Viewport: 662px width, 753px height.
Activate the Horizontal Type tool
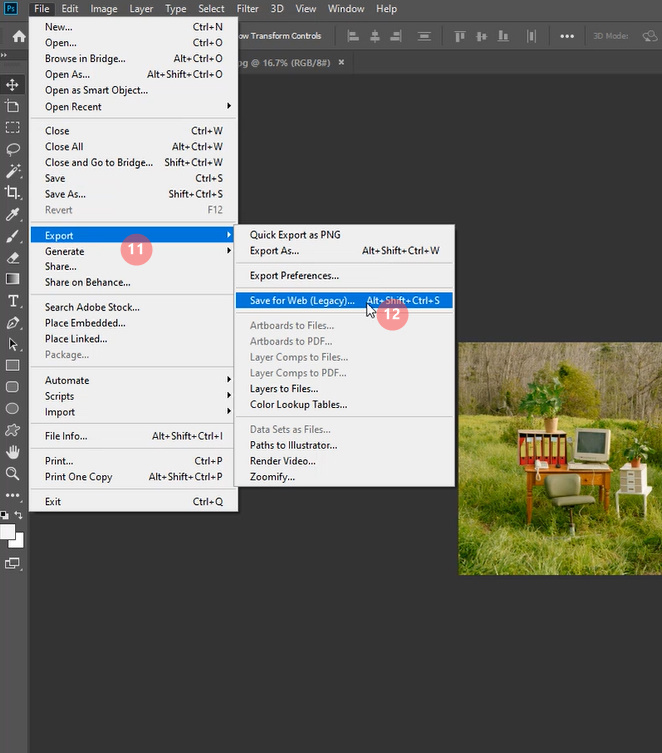13,301
